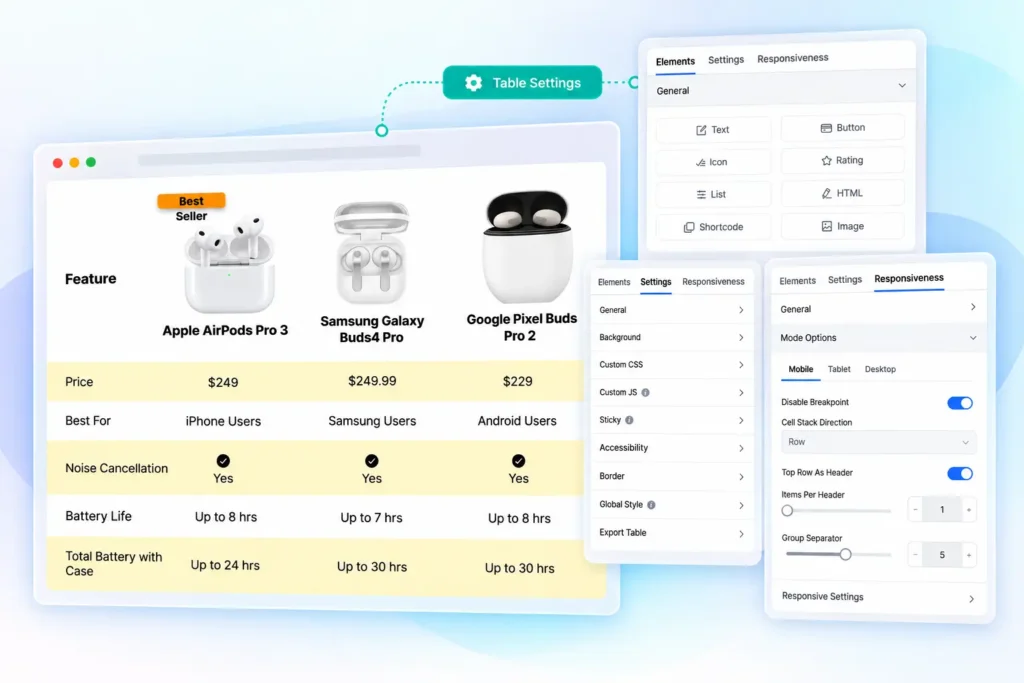Click the Sticky info icon
Screen dimensions: 1024x683
click(x=629, y=420)
